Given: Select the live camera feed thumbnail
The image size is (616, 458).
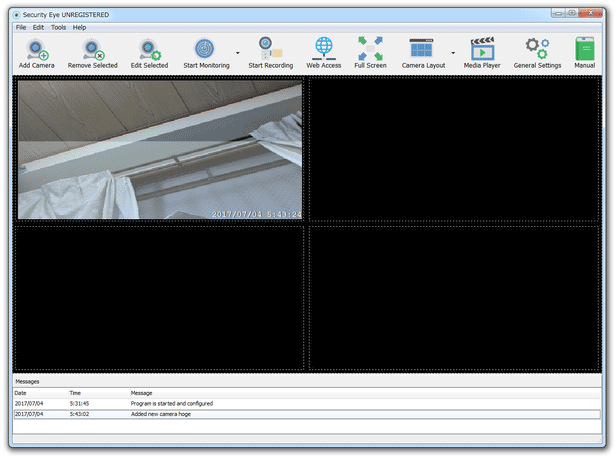Looking at the screenshot, I should tap(160, 150).
